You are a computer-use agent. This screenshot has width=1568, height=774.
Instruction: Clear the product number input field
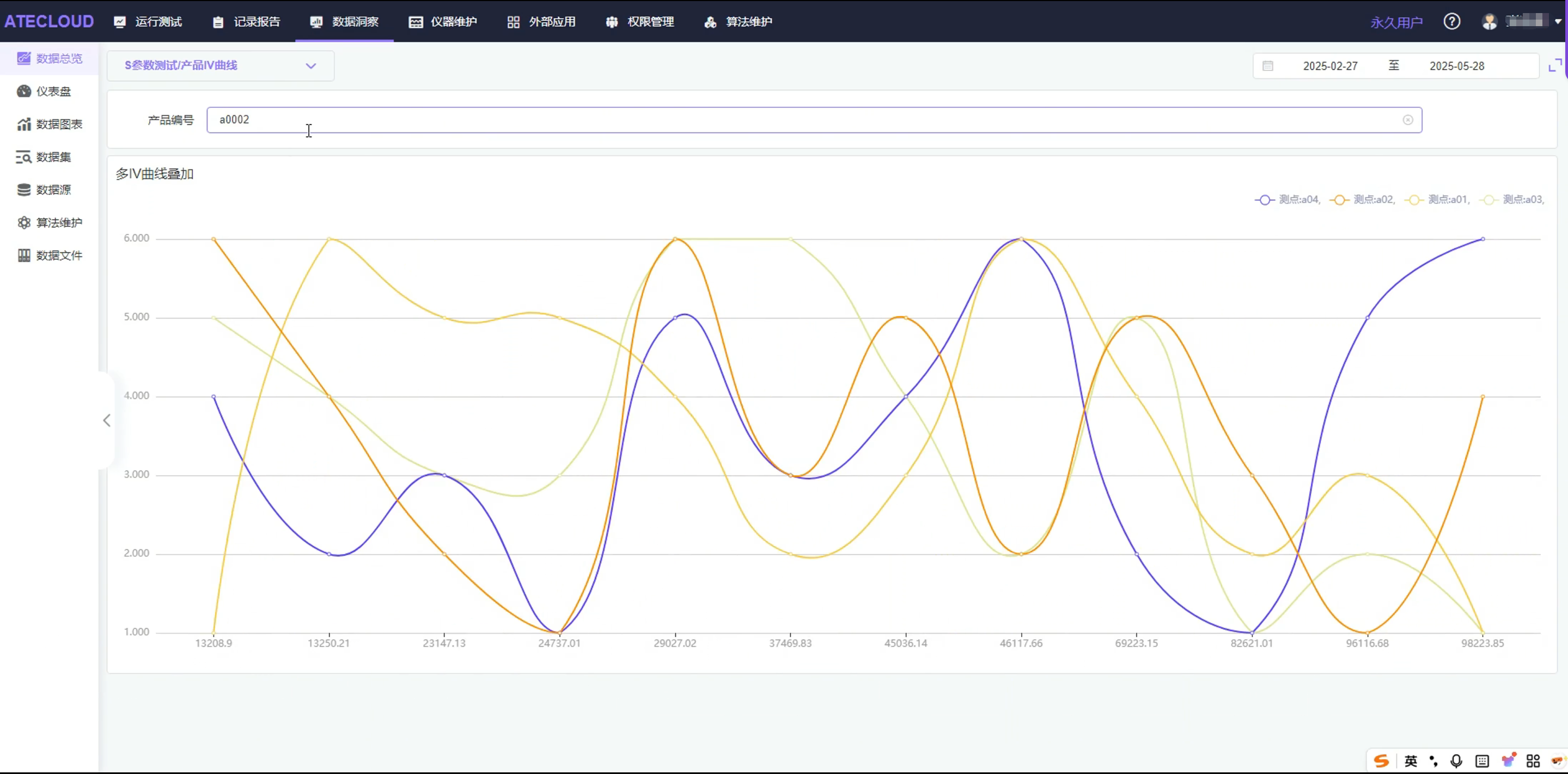pyautogui.click(x=1407, y=120)
